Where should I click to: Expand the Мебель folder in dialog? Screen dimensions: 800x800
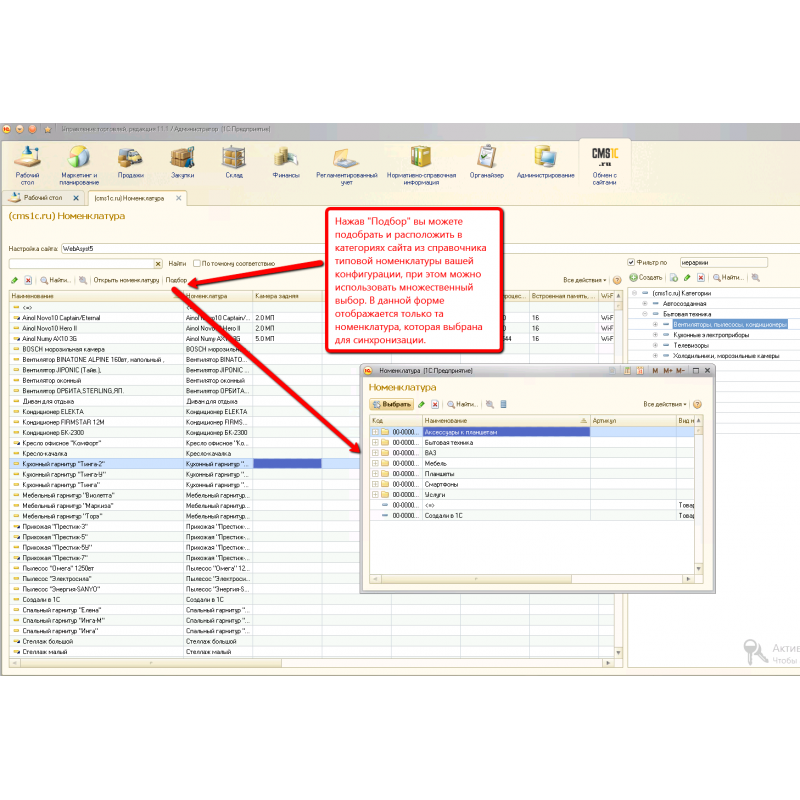point(376,464)
